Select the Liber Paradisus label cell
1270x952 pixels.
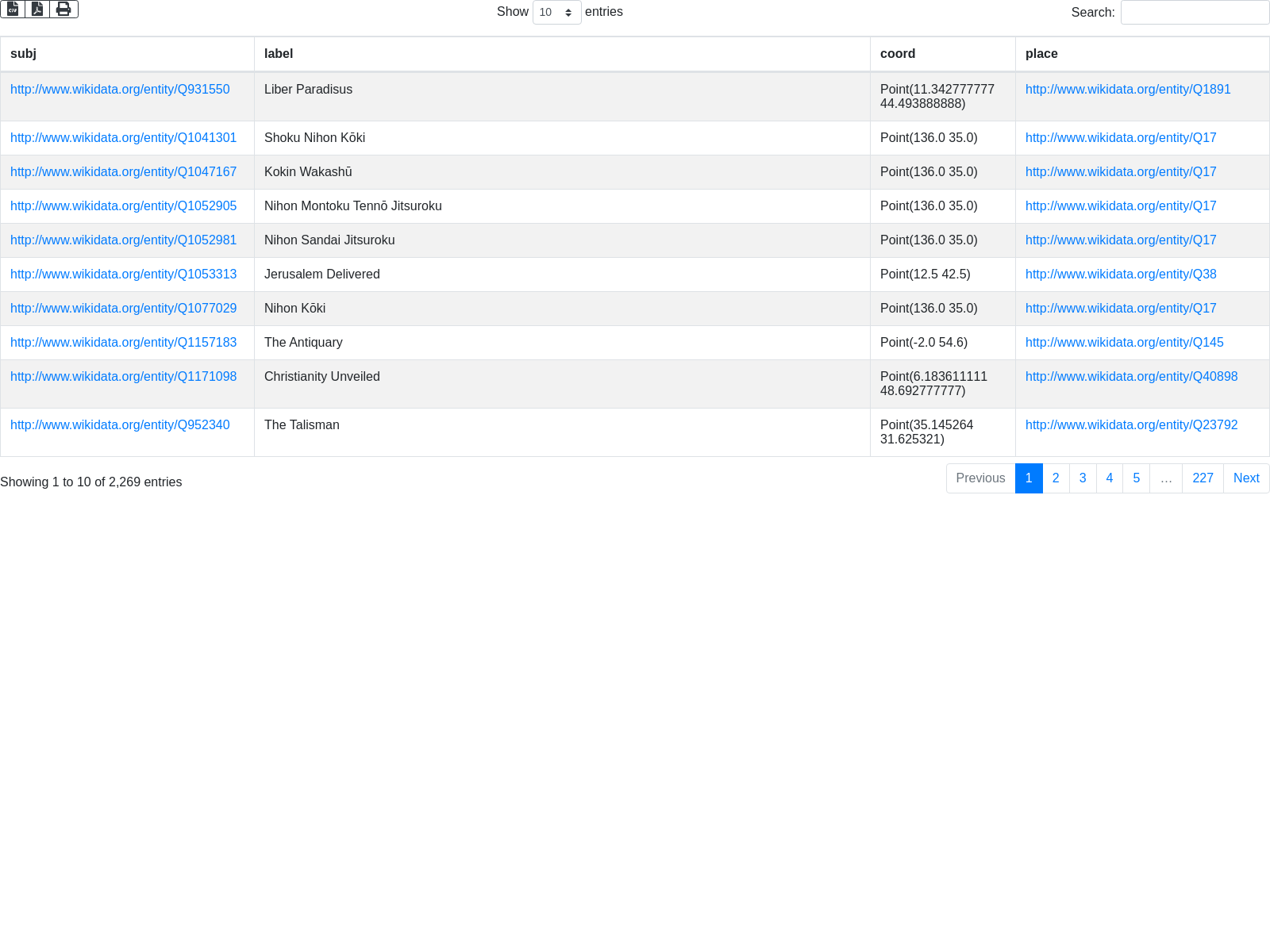562,97
